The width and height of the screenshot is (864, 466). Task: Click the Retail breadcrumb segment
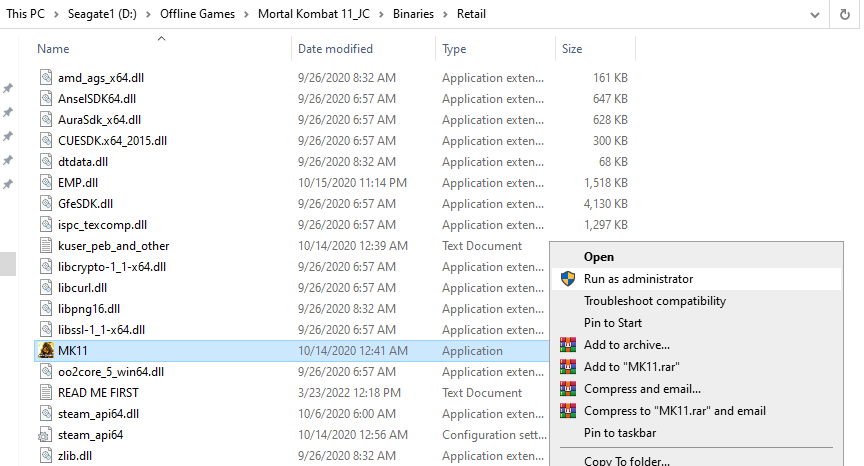point(471,14)
